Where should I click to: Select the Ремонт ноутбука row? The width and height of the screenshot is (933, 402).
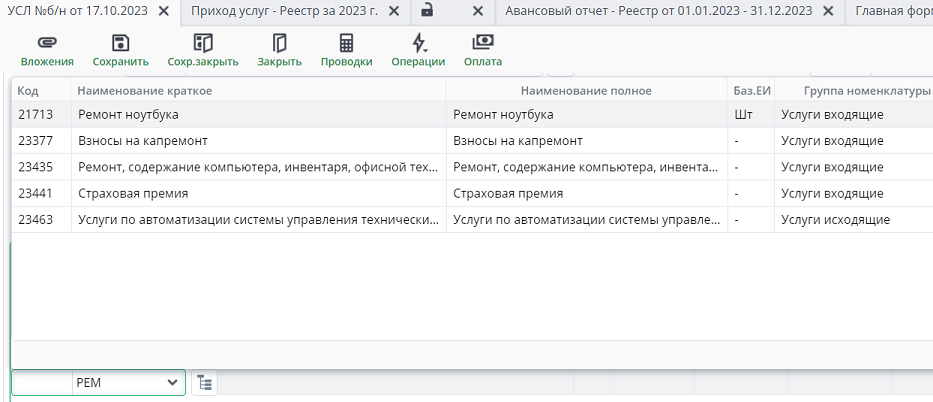[258, 114]
